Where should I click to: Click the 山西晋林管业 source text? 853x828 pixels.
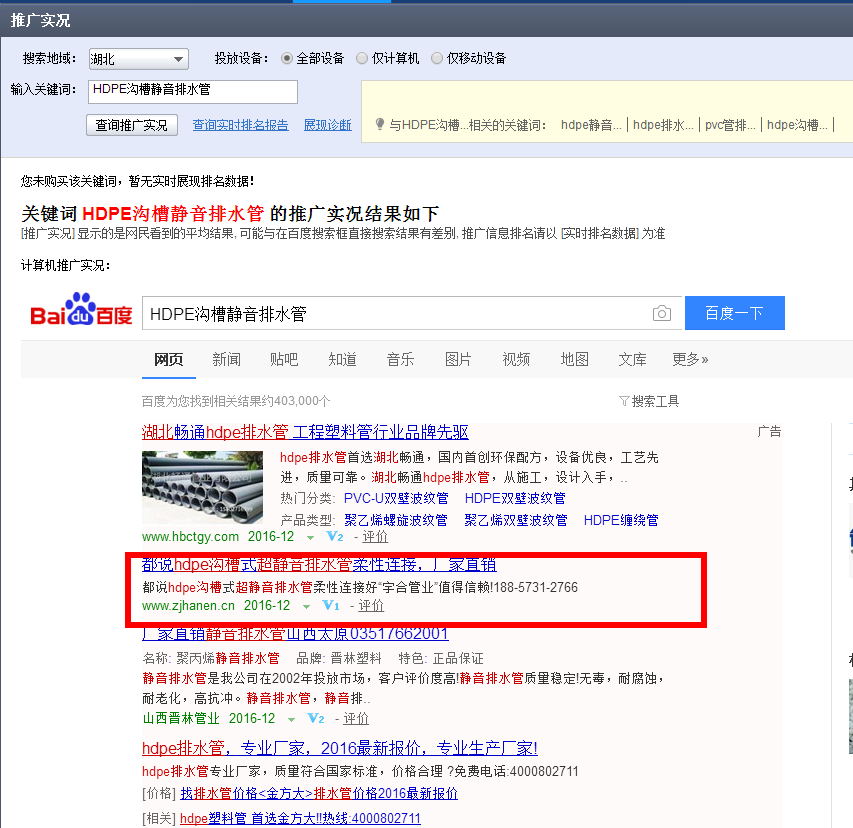(x=181, y=719)
